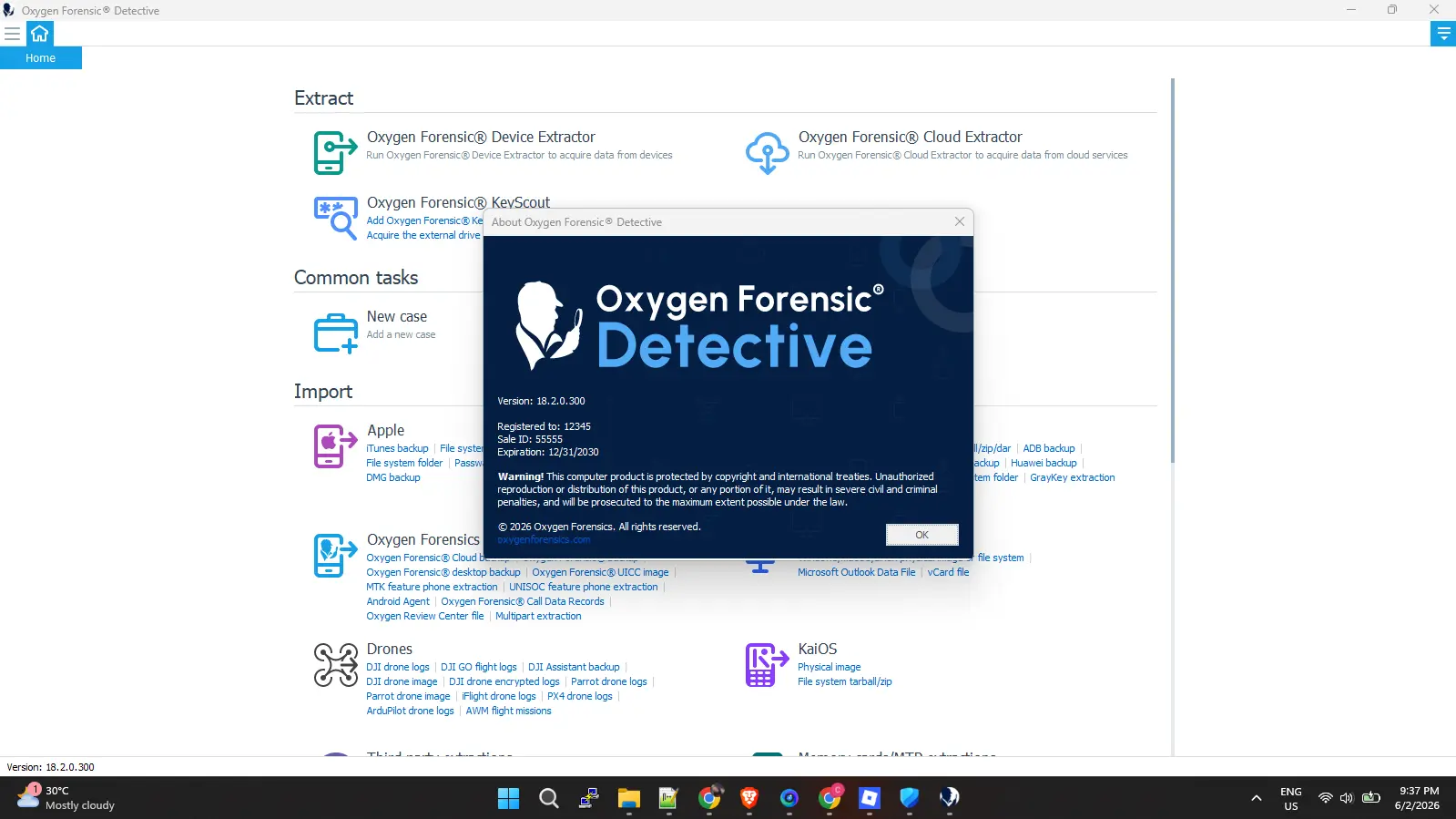Viewport: 1456px width, 819px height.
Task: Click the Oxygen Forensics import icon
Action: click(x=335, y=555)
